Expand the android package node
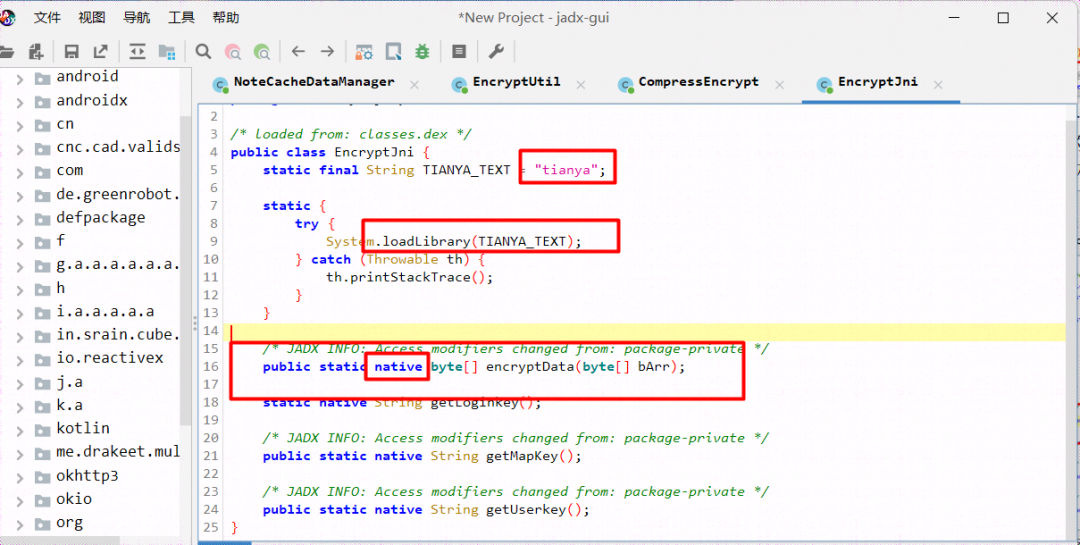This screenshot has height=545, width=1080. (x=19, y=78)
